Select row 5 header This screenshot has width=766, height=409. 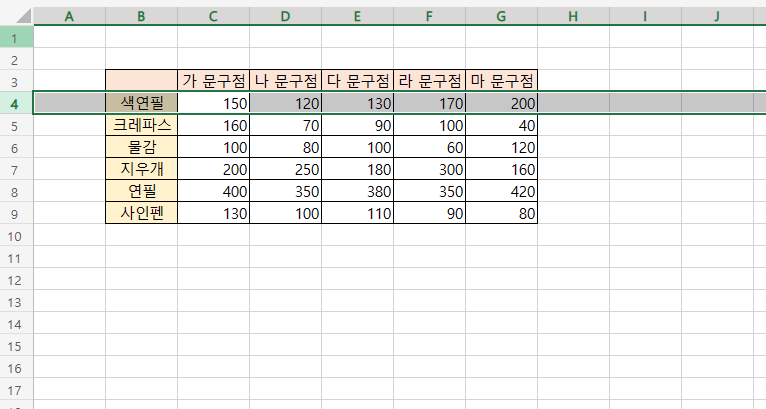(16, 126)
